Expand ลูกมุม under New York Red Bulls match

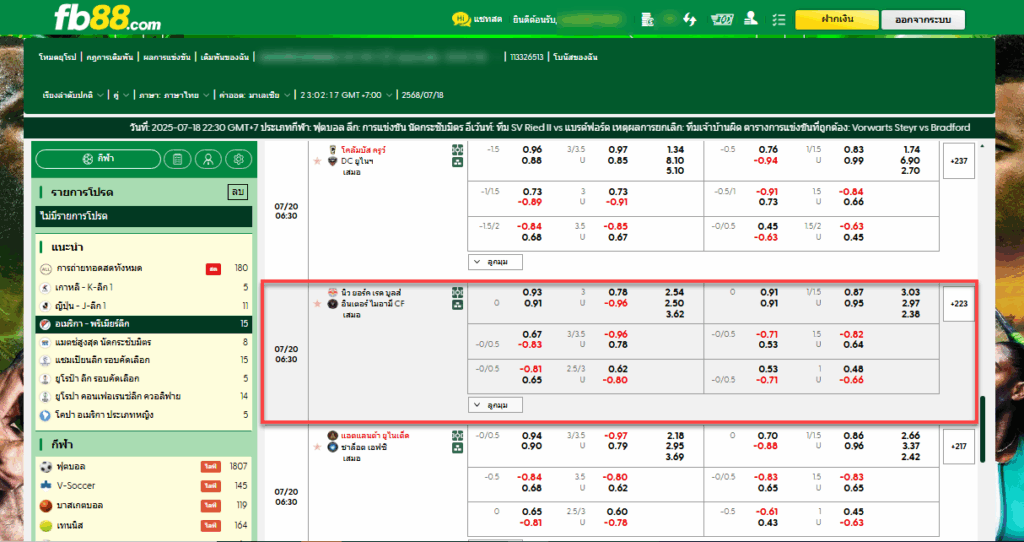(496, 406)
